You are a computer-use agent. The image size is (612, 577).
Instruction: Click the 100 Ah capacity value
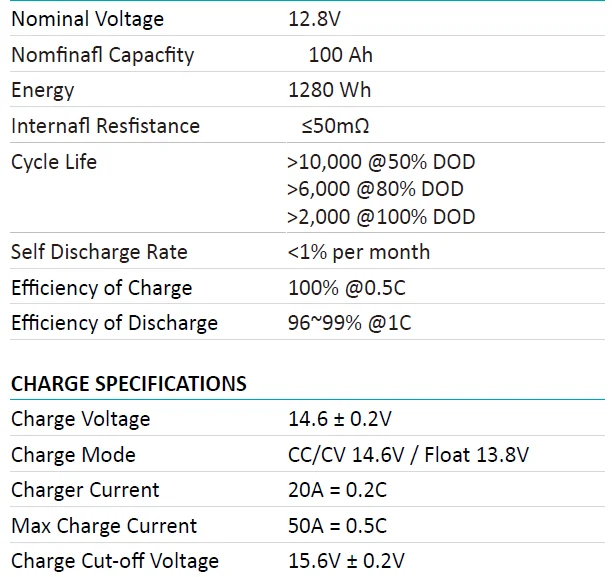pos(339,55)
